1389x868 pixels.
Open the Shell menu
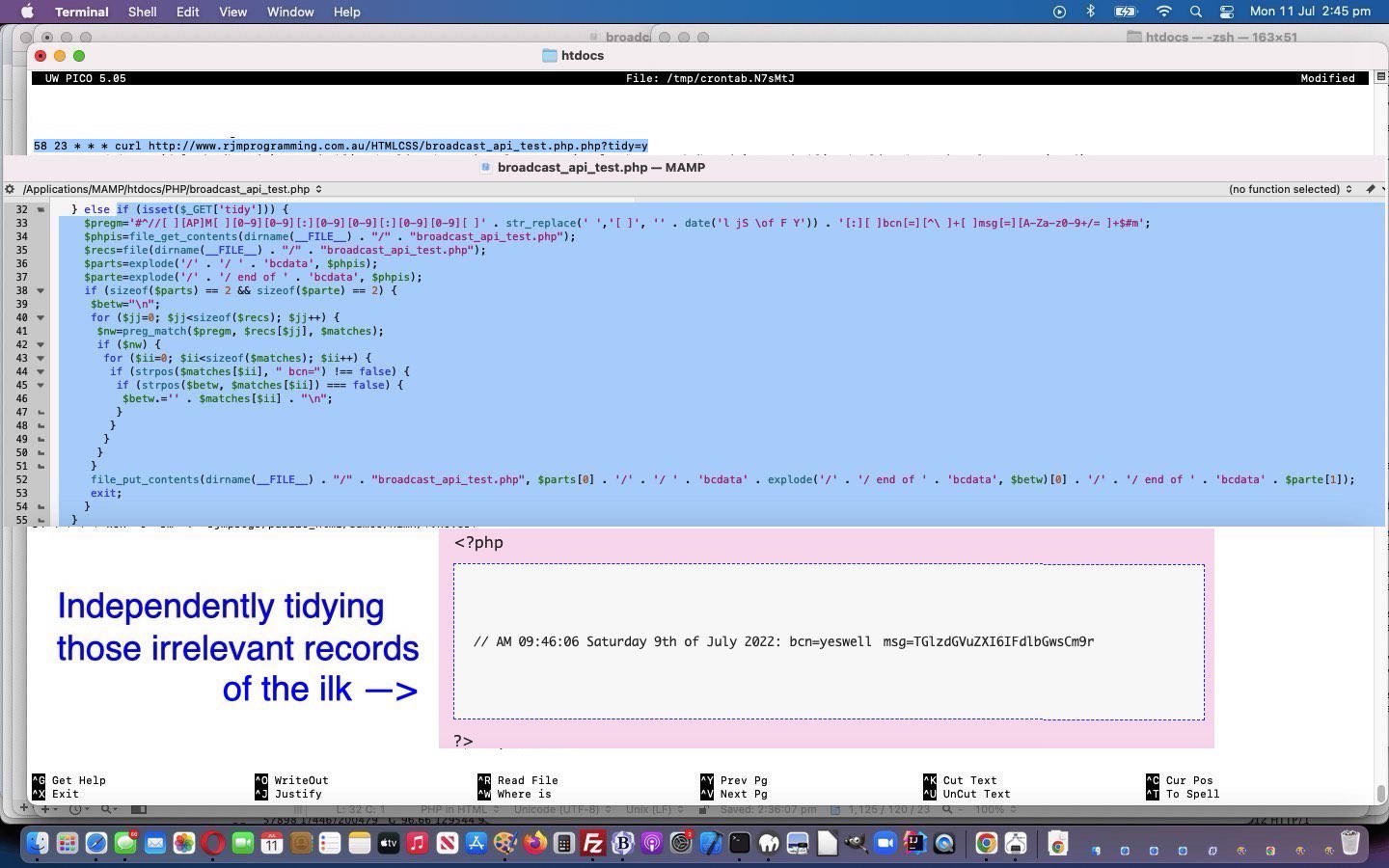point(142,12)
